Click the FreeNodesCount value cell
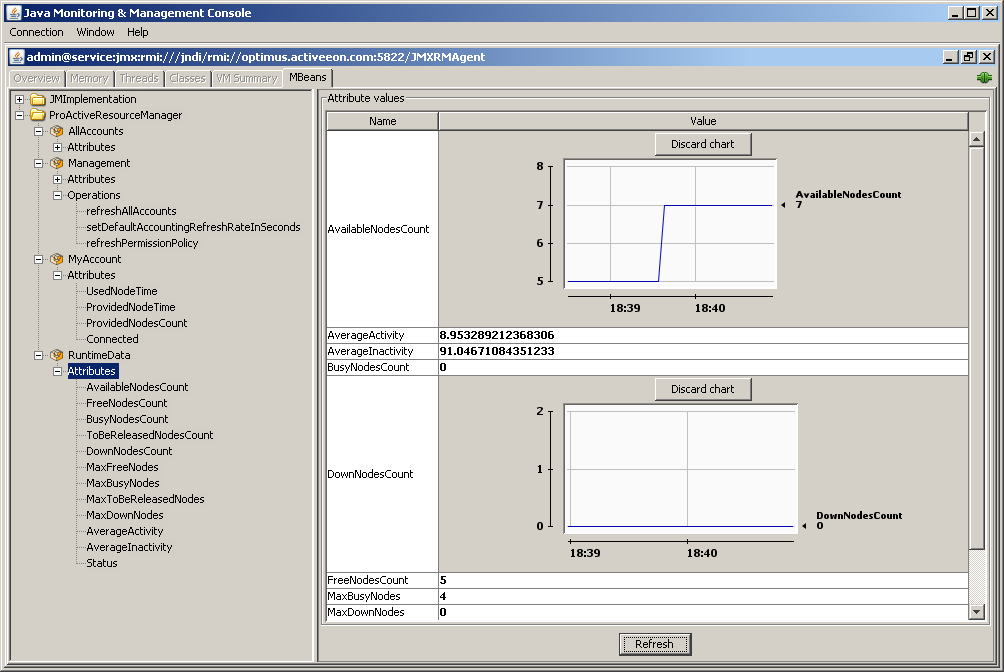The width and height of the screenshot is (1004, 672). click(703, 580)
